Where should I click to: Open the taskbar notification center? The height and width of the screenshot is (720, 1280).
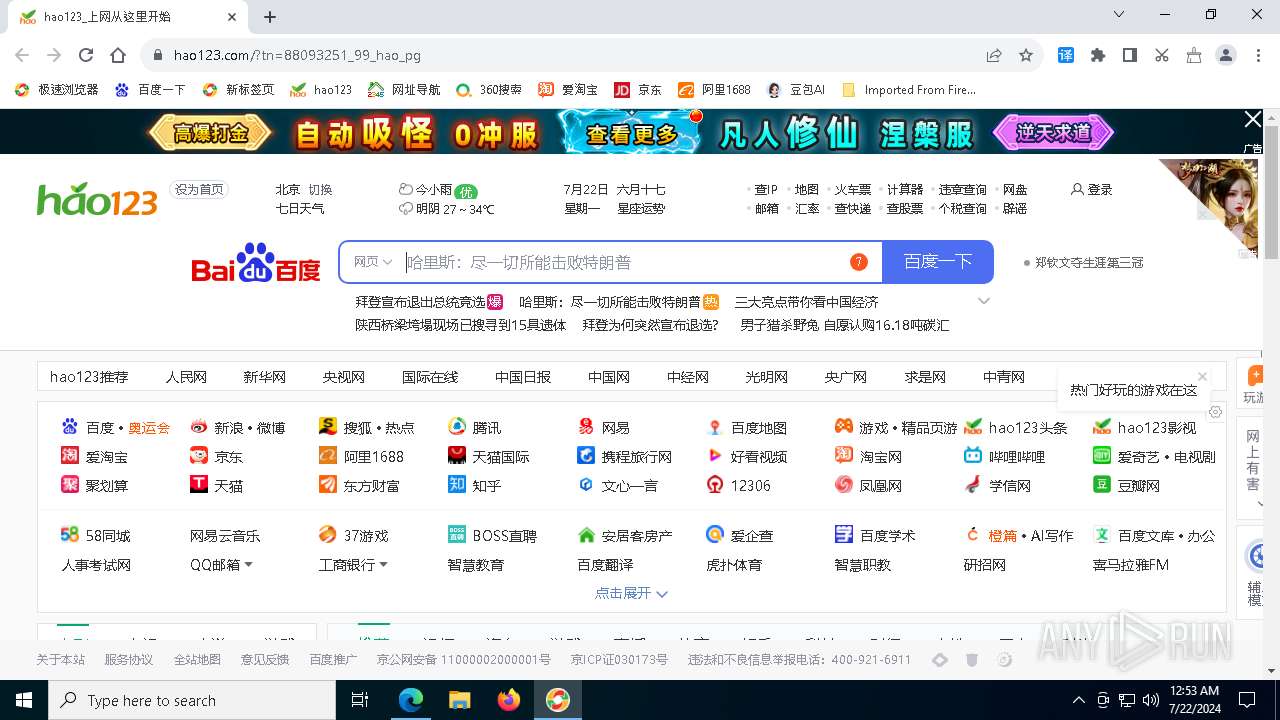[1247, 700]
